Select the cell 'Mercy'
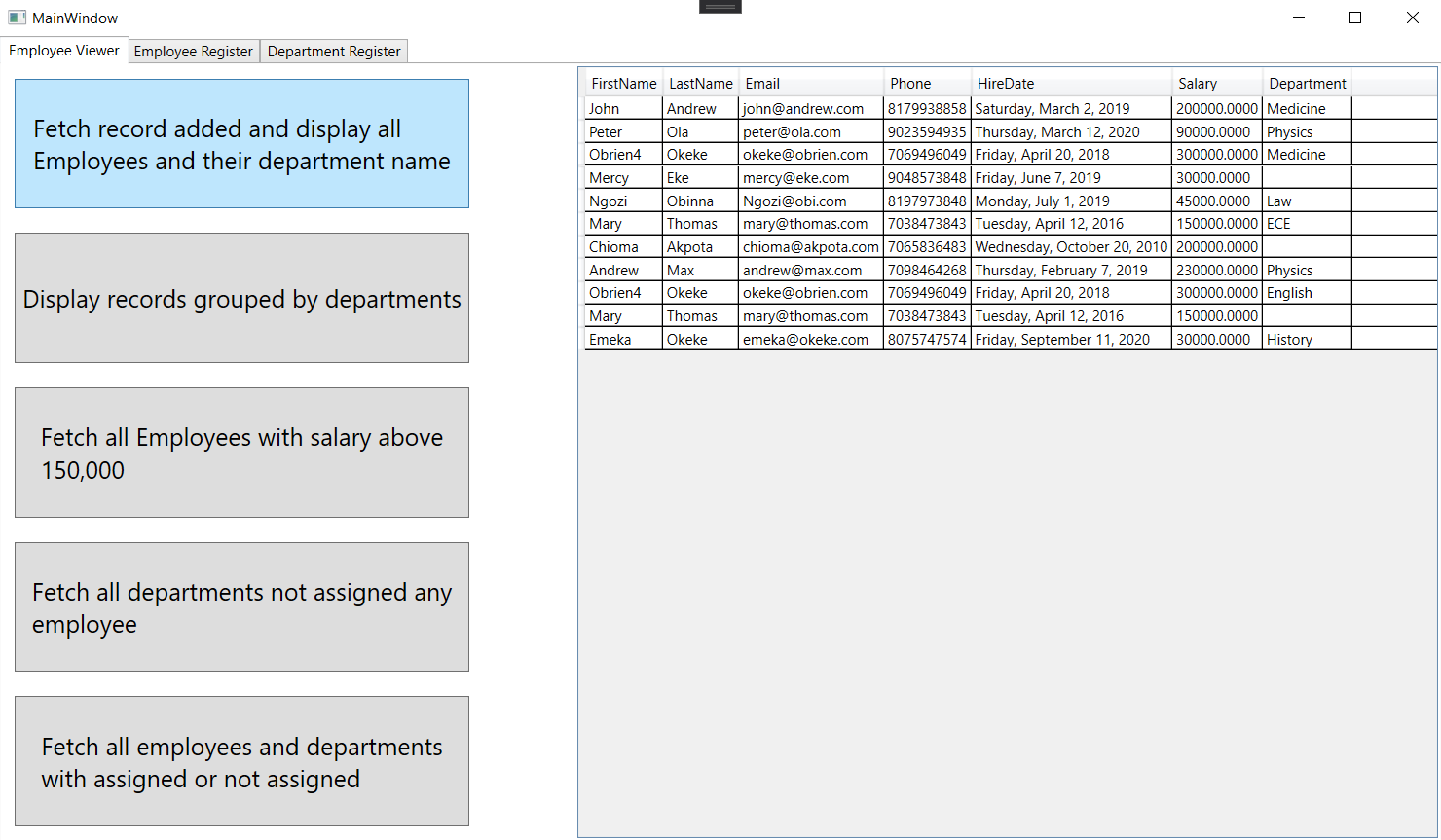The width and height of the screenshot is (1441, 840). pyautogui.click(x=623, y=178)
